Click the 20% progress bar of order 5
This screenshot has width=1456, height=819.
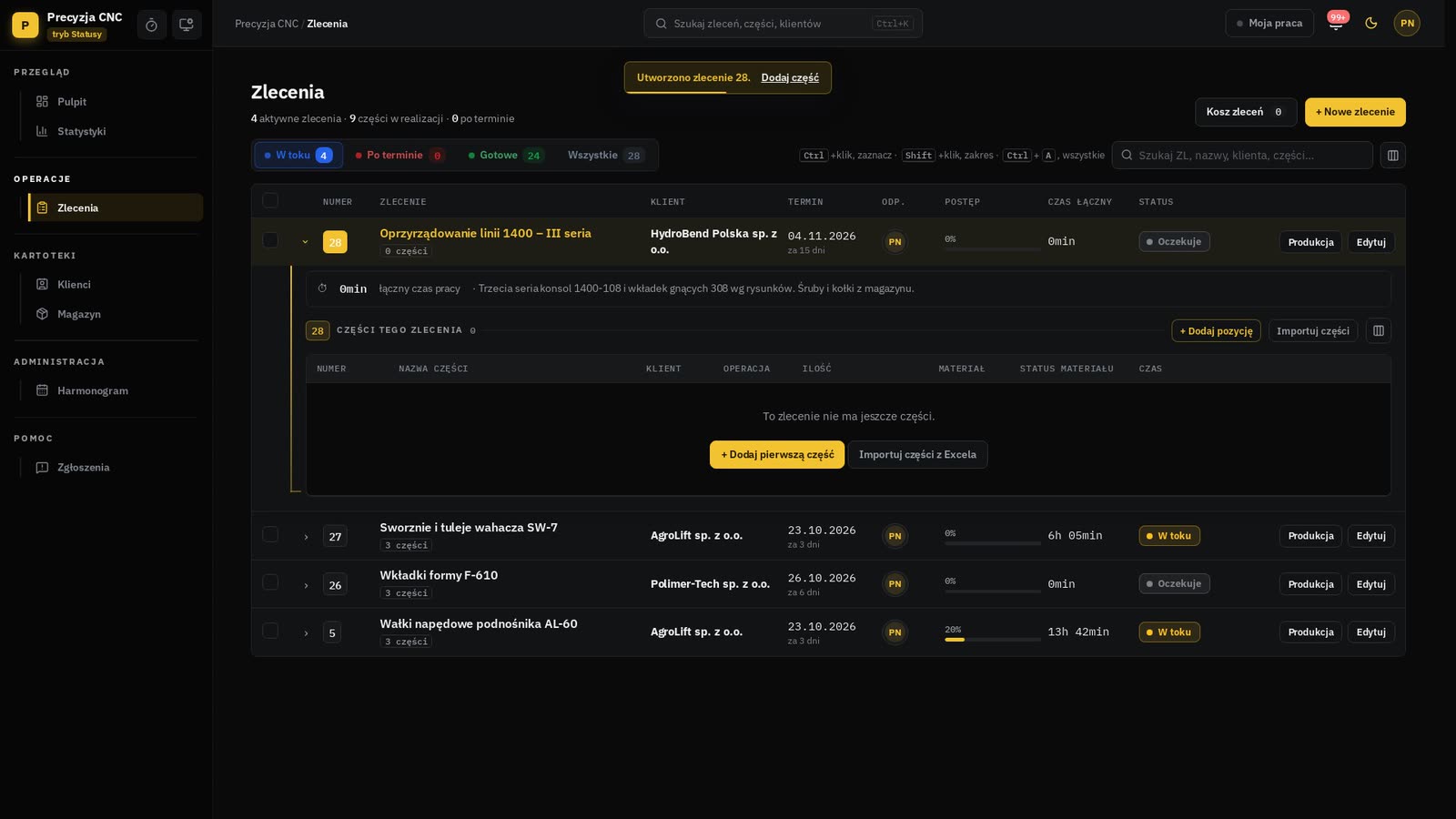992,639
